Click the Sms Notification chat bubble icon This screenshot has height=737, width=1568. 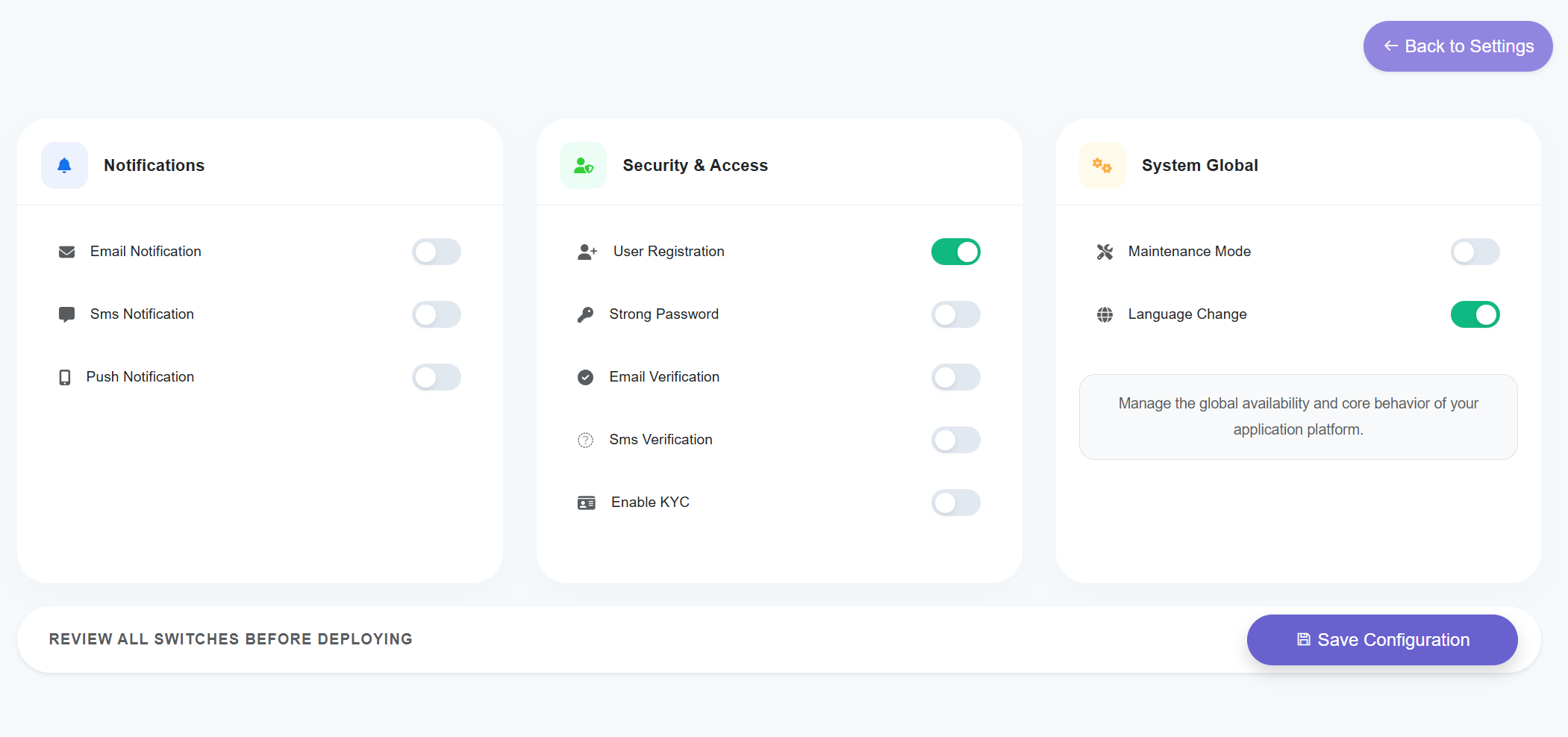click(x=66, y=314)
